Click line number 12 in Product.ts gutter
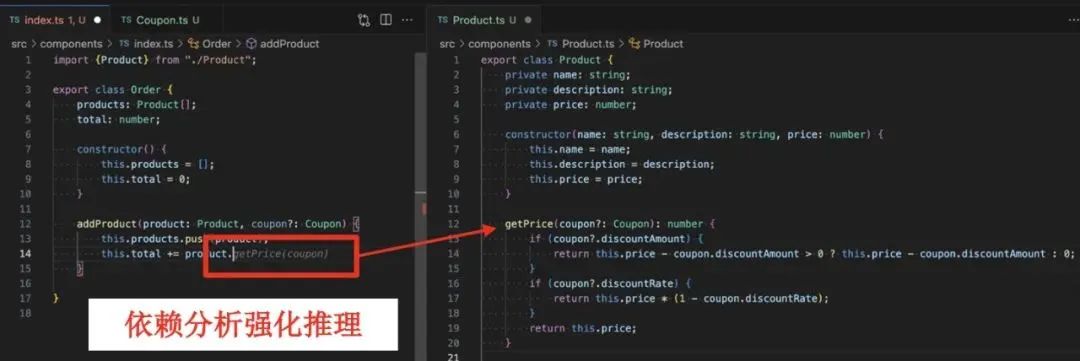The width and height of the screenshot is (1080, 361). click(453, 223)
